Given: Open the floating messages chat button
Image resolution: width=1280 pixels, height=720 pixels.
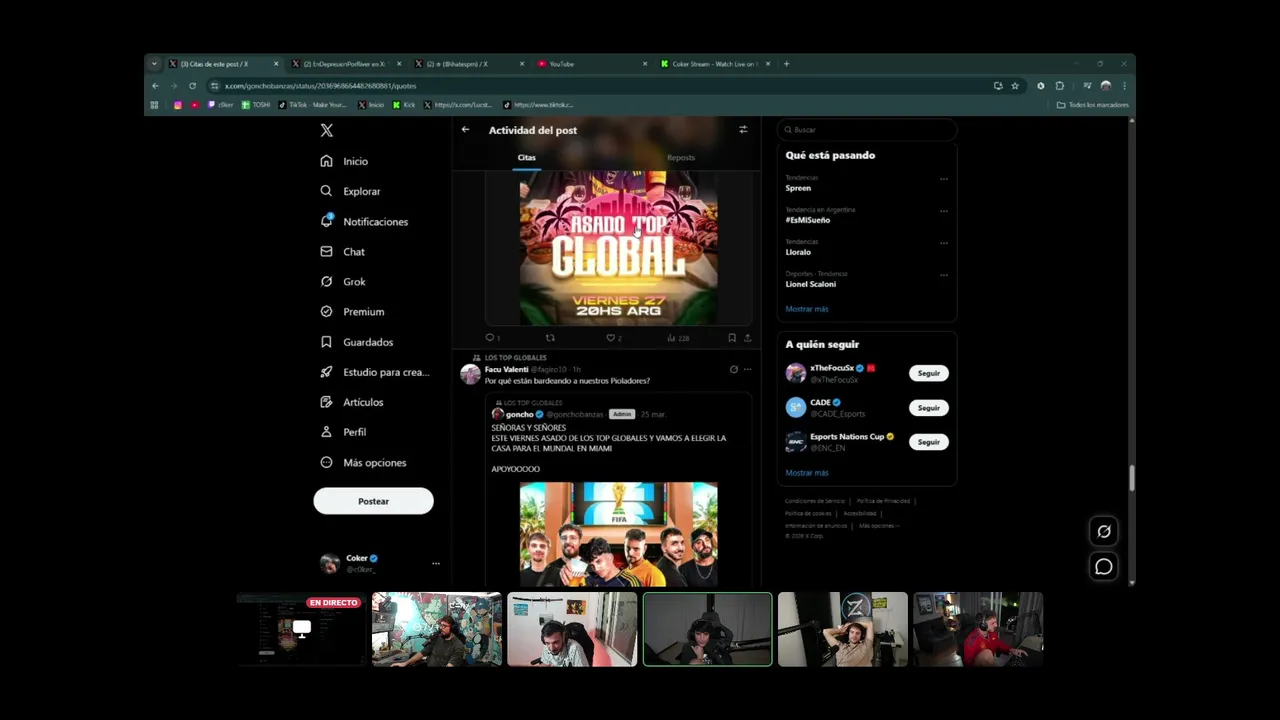Looking at the screenshot, I should pyautogui.click(x=1104, y=567).
